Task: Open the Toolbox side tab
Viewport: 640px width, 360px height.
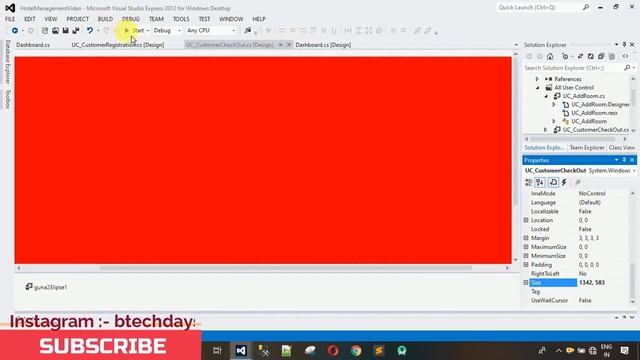Action: click(x=7, y=99)
